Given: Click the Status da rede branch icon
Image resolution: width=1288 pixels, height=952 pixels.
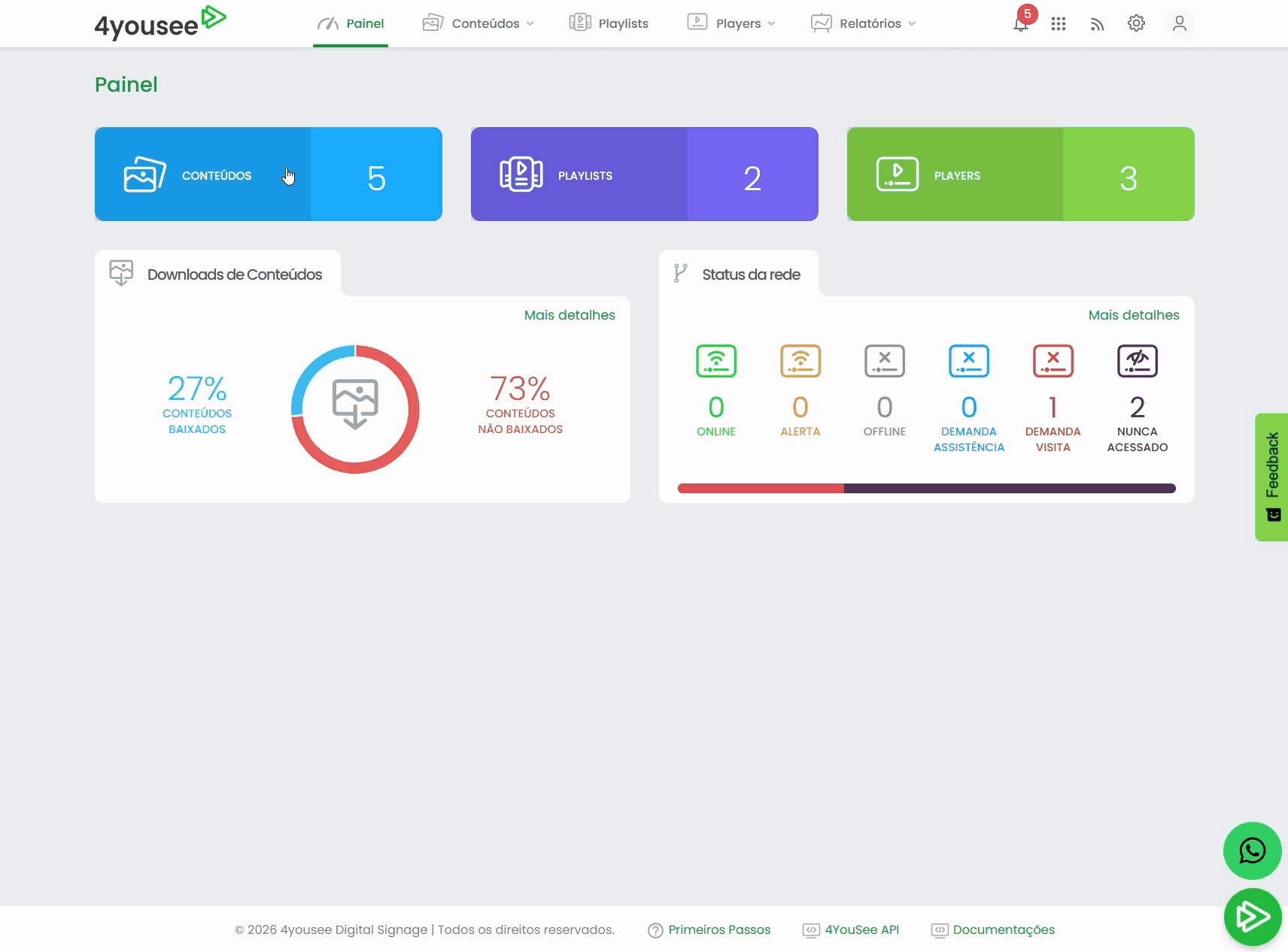Looking at the screenshot, I should pyautogui.click(x=681, y=273).
